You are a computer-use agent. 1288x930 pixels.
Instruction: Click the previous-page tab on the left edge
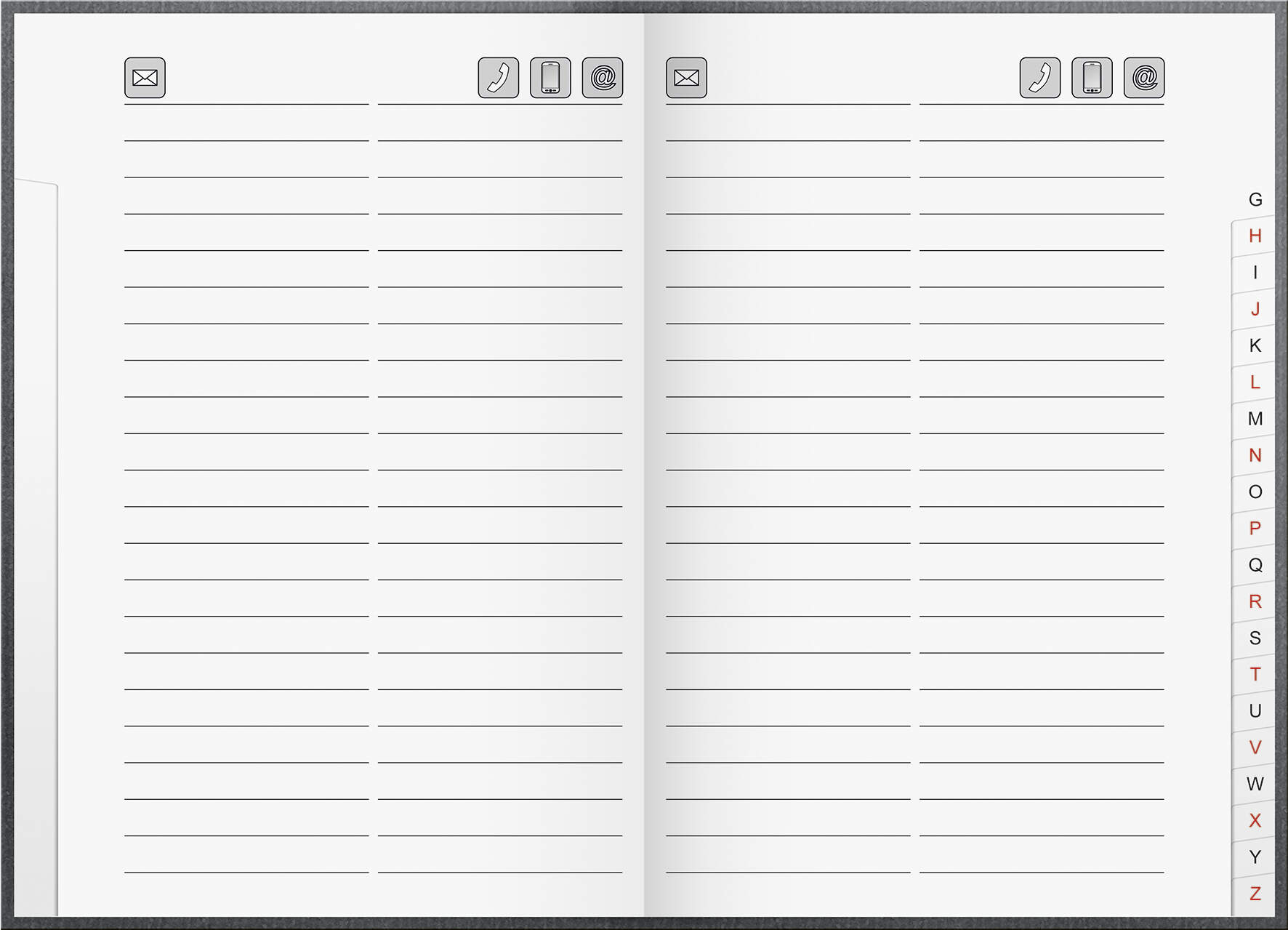pyautogui.click(x=36, y=545)
